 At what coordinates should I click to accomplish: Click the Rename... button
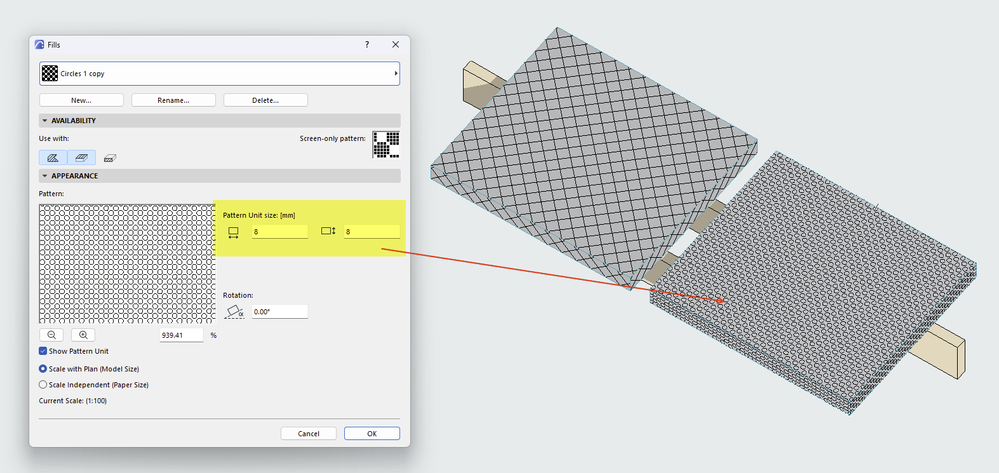(173, 100)
